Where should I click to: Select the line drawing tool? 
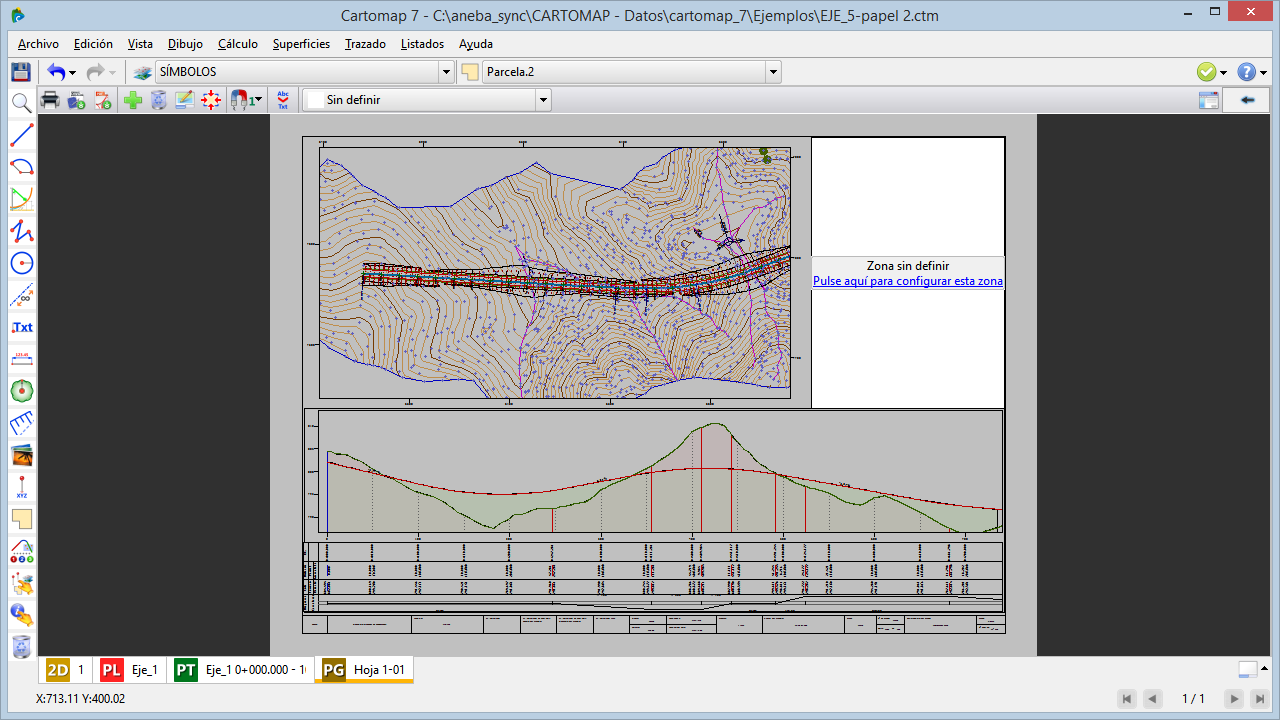[21, 135]
